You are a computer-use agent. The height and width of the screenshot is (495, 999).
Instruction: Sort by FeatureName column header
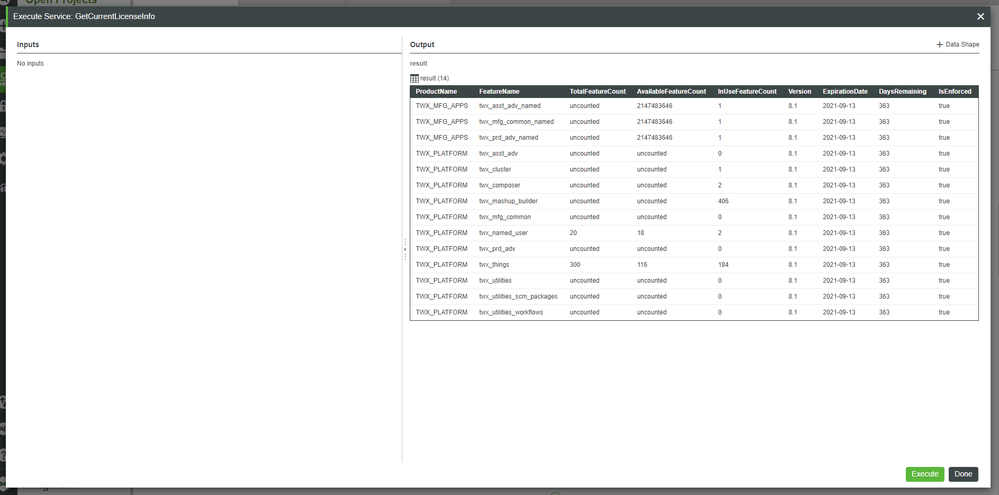[499, 91]
